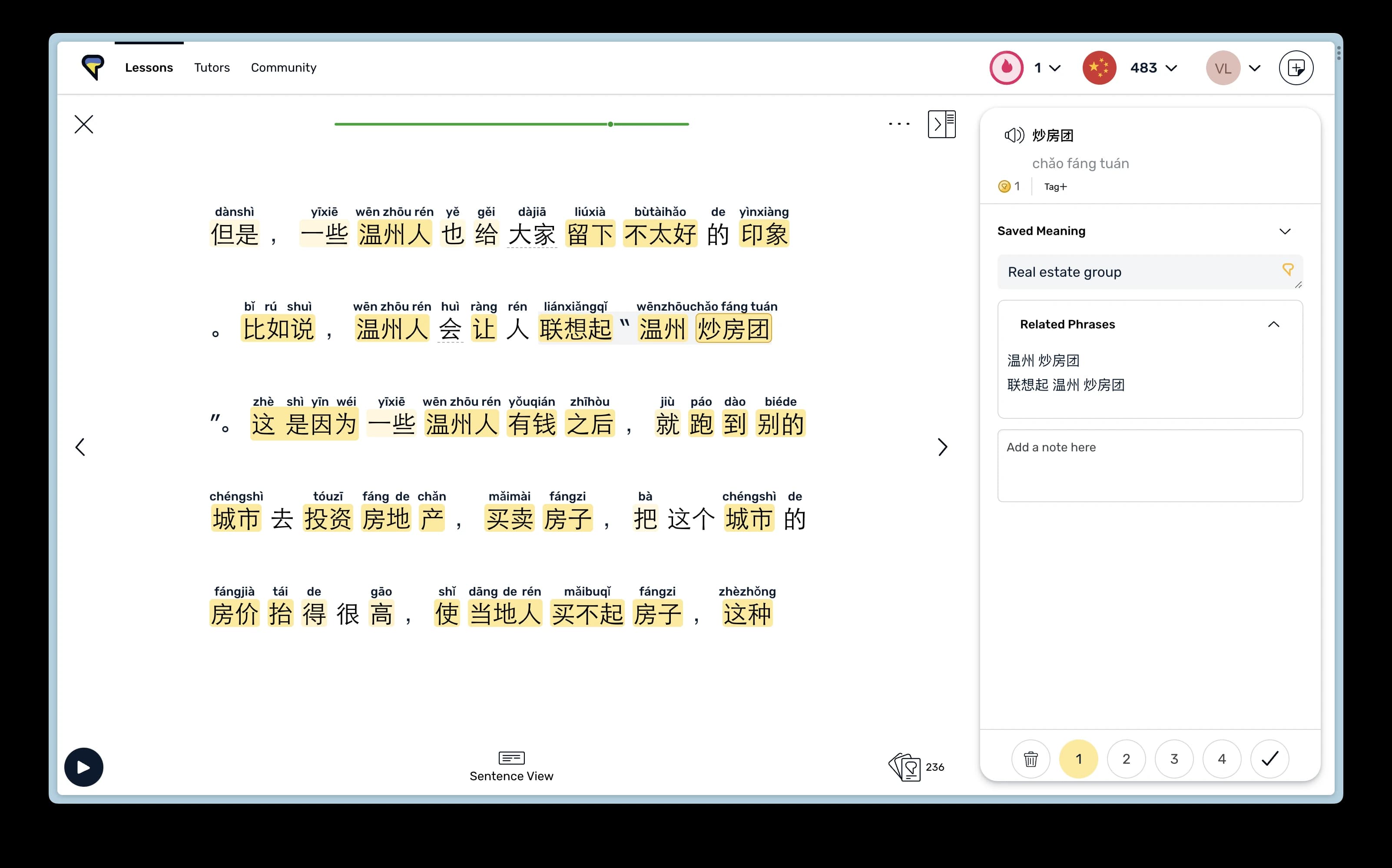Set word status level to 4
This screenshot has width=1392, height=868.
click(1222, 759)
